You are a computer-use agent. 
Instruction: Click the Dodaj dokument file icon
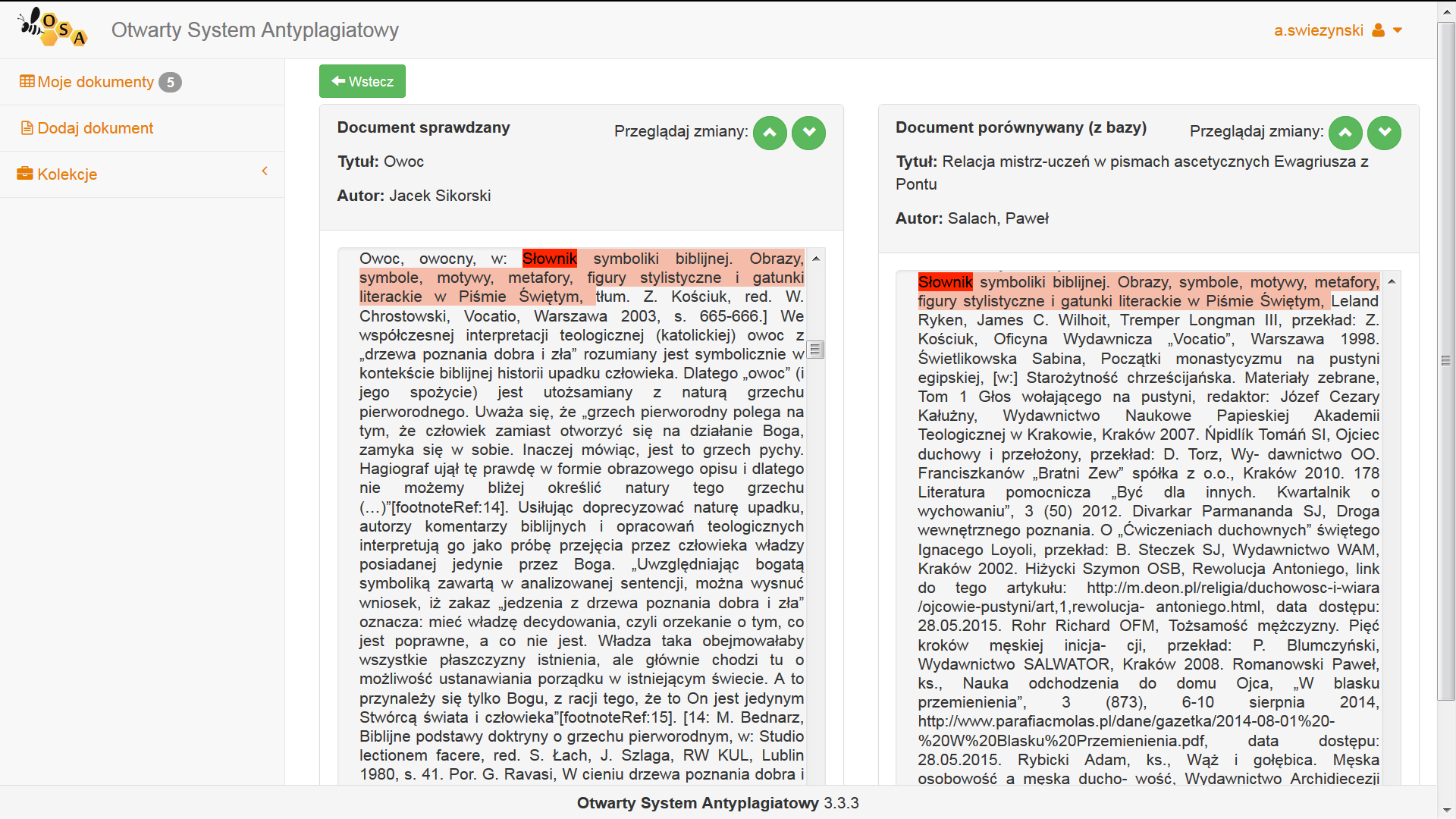27,128
